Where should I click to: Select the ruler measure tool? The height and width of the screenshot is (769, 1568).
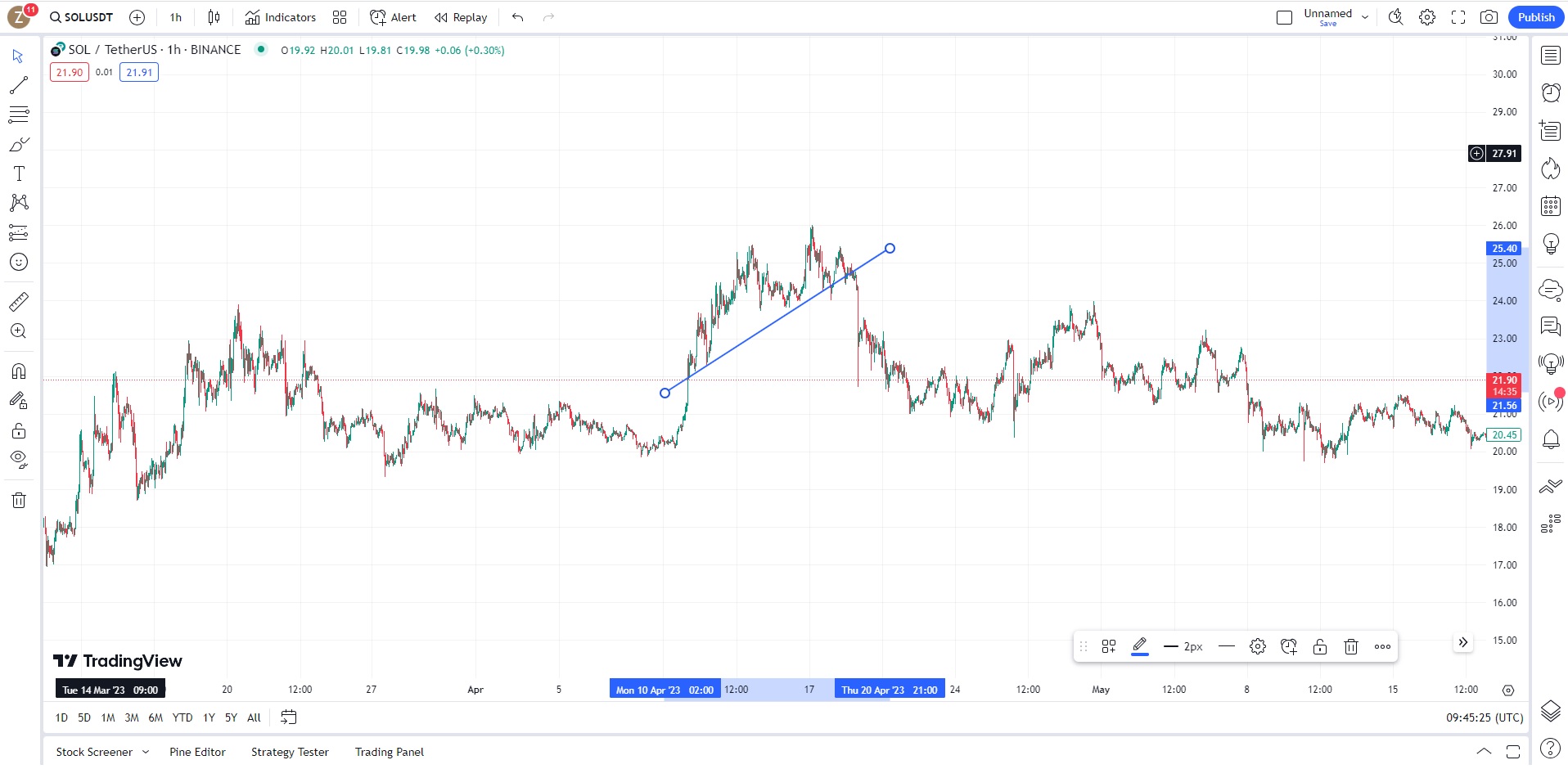[18, 302]
